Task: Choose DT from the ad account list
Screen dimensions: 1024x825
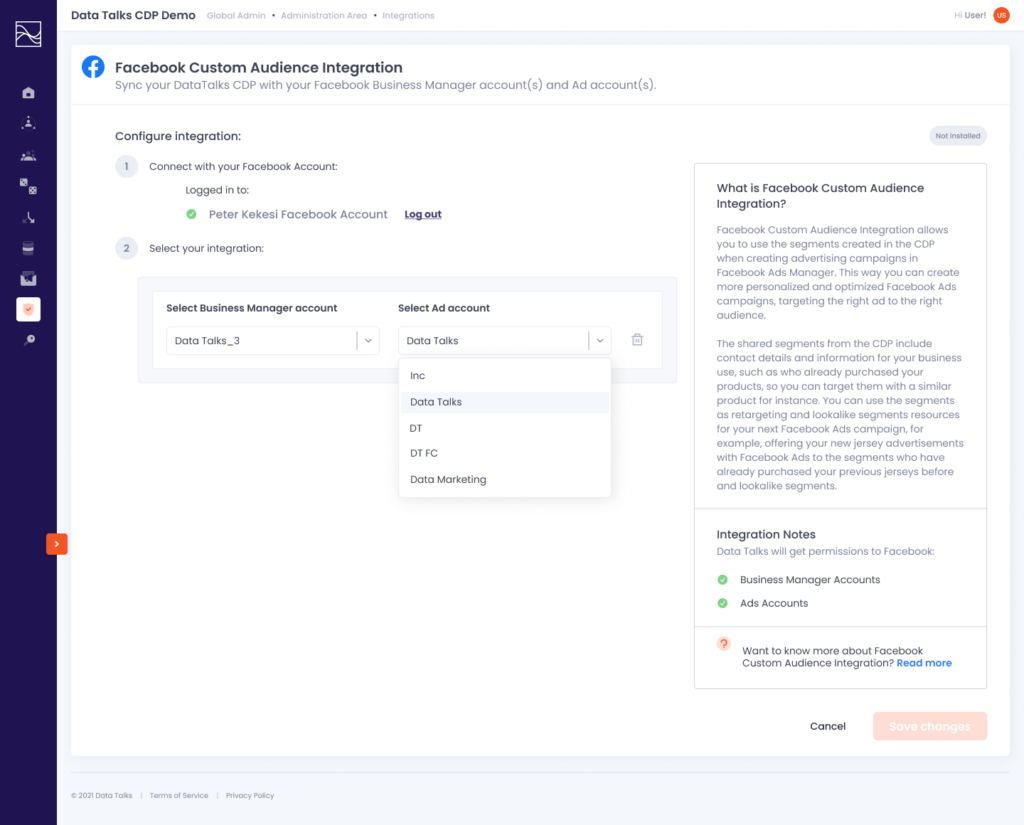Action: pos(505,428)
